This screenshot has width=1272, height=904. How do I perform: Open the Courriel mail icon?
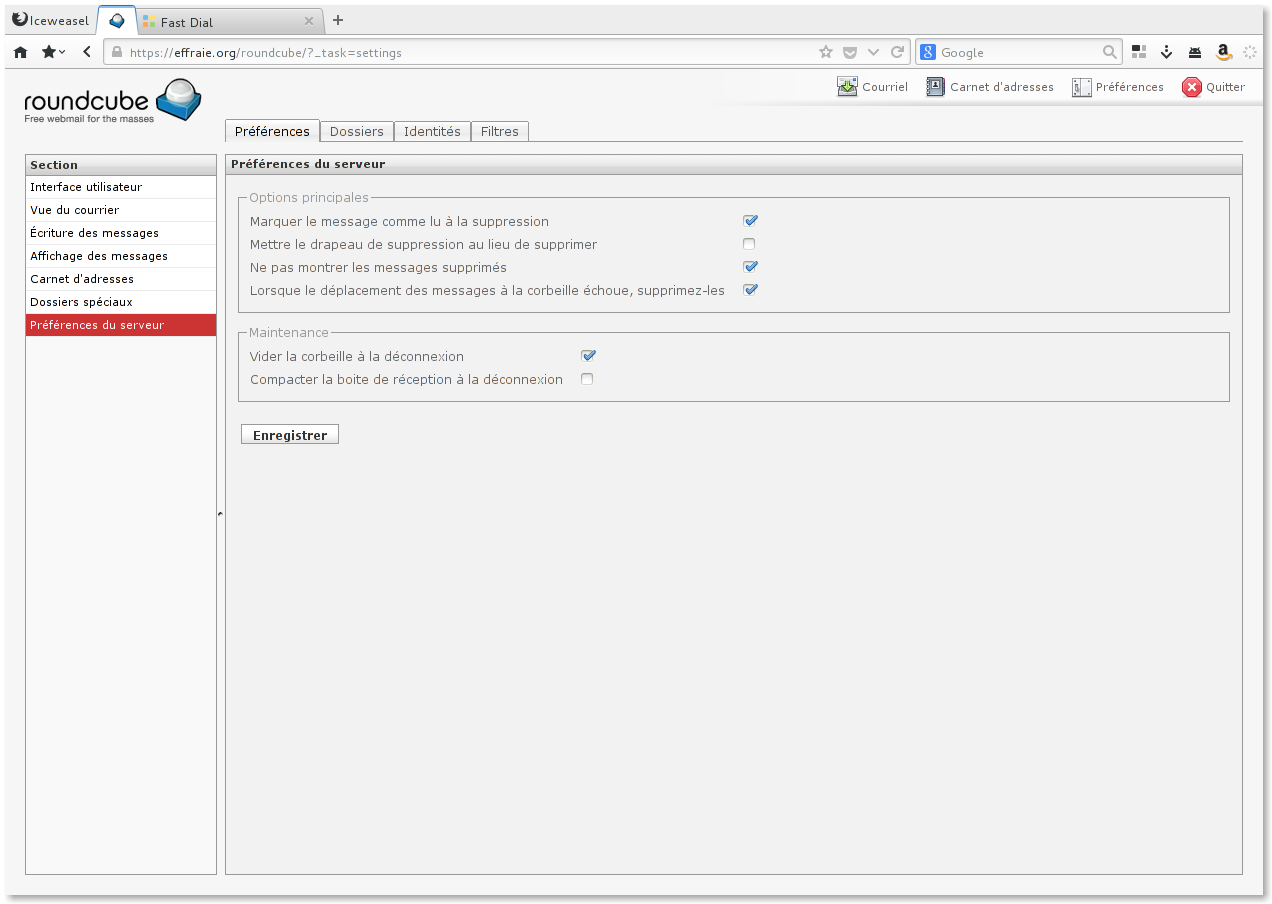847,87
